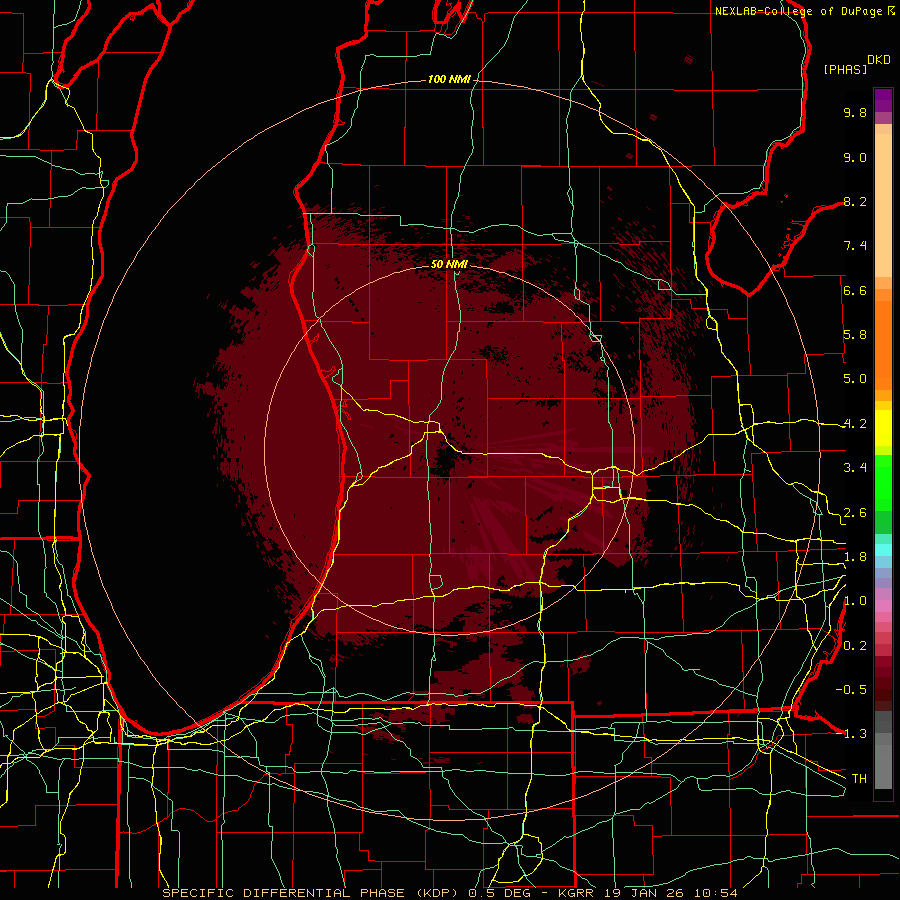900x900 pixels.
Task: Click the bright green segment of the color bar
Action: pos(883,482)
